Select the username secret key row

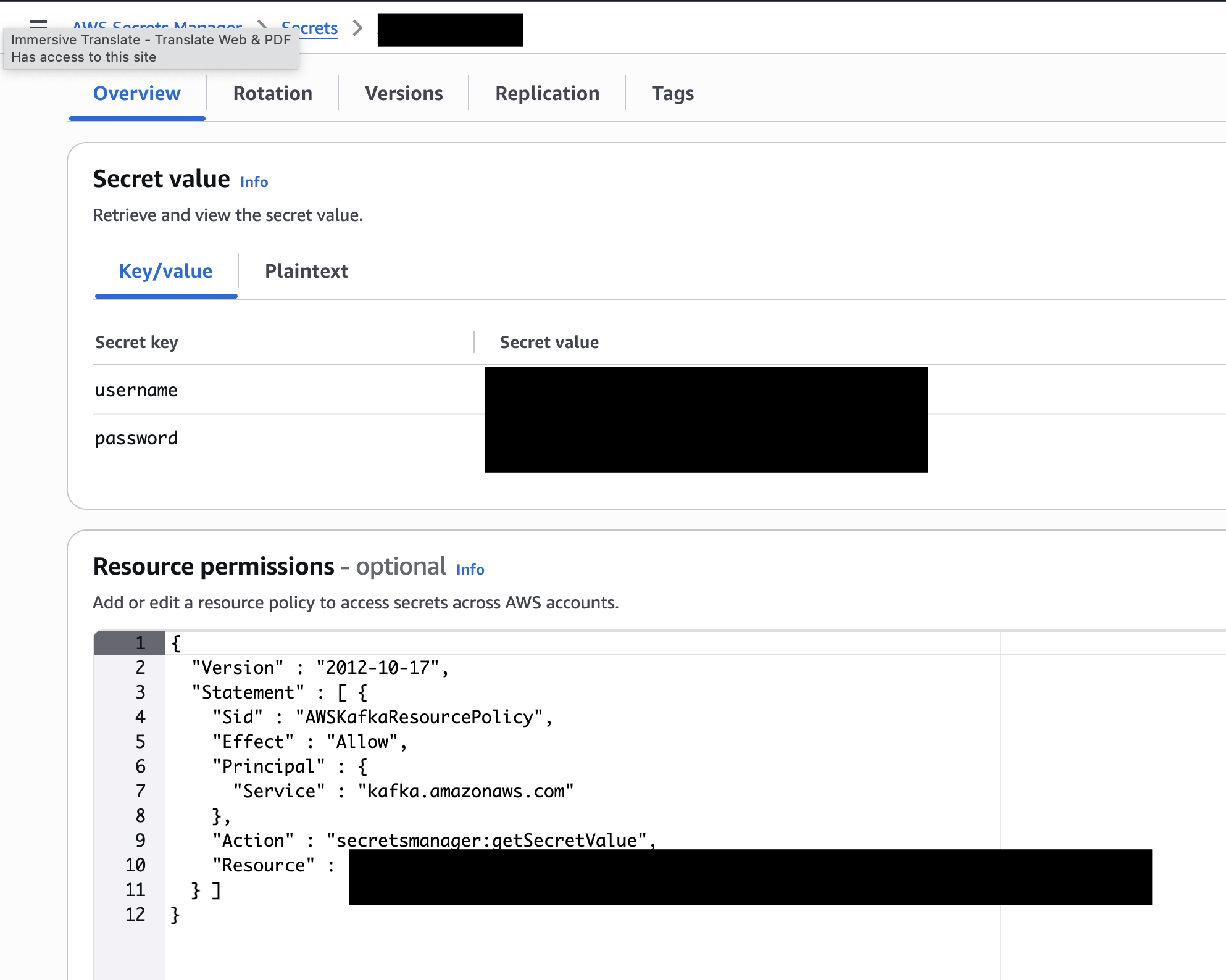click(x=136, y=390)
